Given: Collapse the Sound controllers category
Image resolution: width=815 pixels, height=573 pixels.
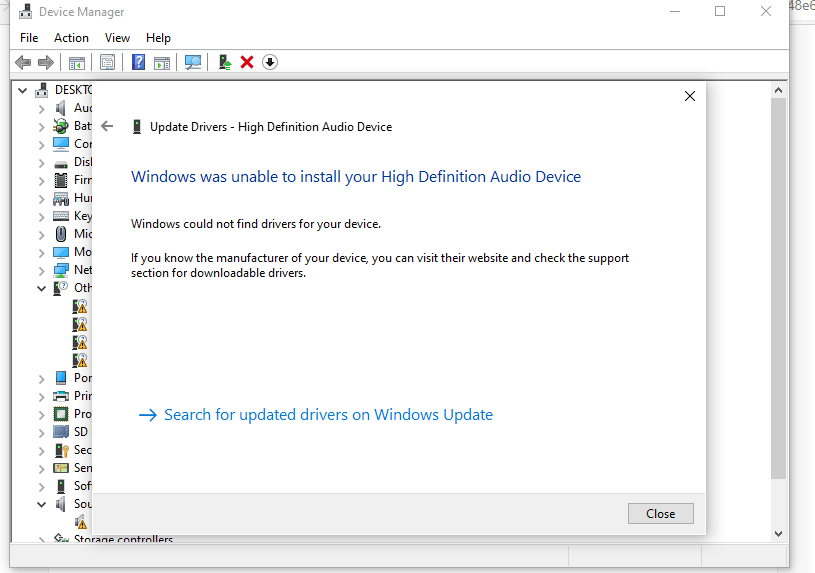Looking at the screenshot, I should coord(42,504).
